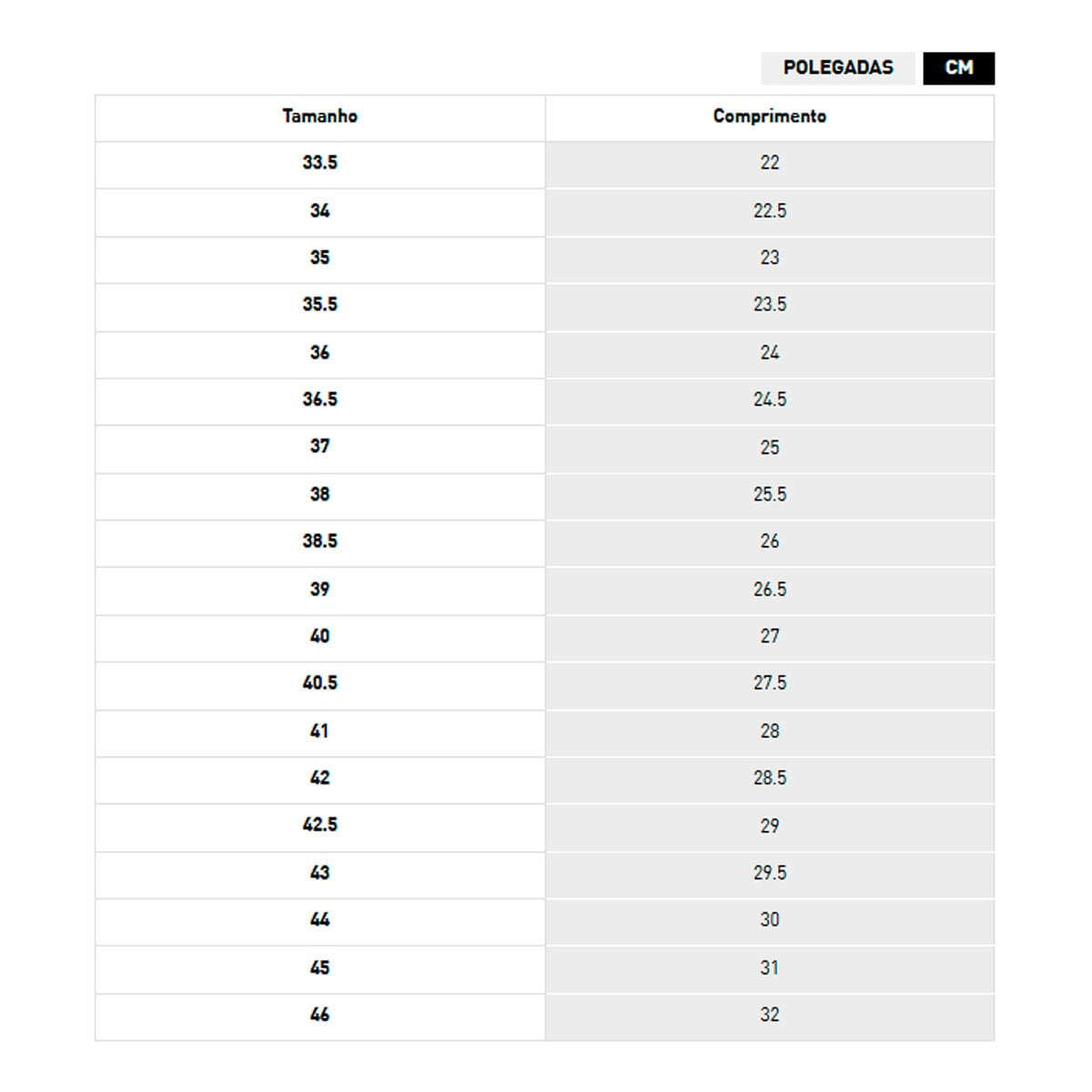Select size 46 at table bottom
1092x1092 pixels.
[319, 1015]
